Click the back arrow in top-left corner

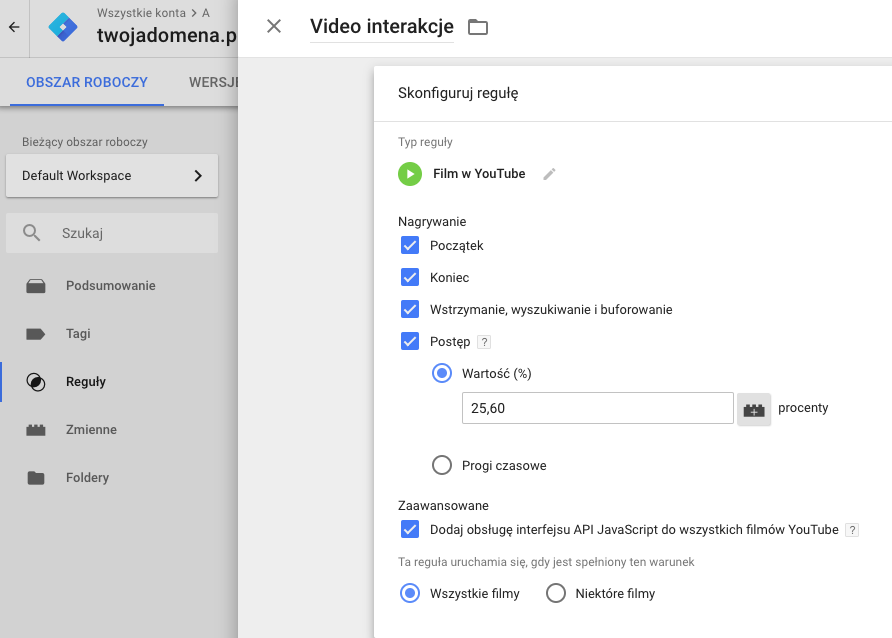14,27
